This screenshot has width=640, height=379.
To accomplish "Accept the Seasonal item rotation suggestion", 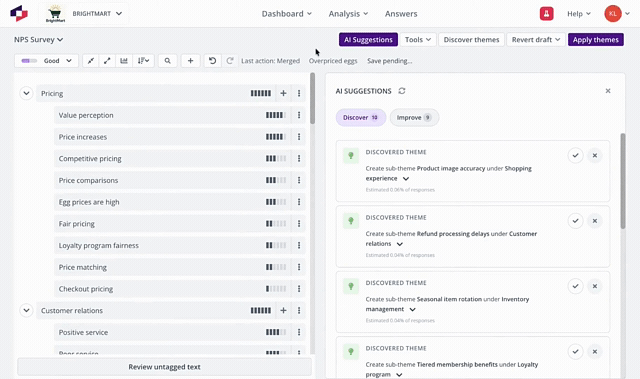I will click(x=575, y=286).
